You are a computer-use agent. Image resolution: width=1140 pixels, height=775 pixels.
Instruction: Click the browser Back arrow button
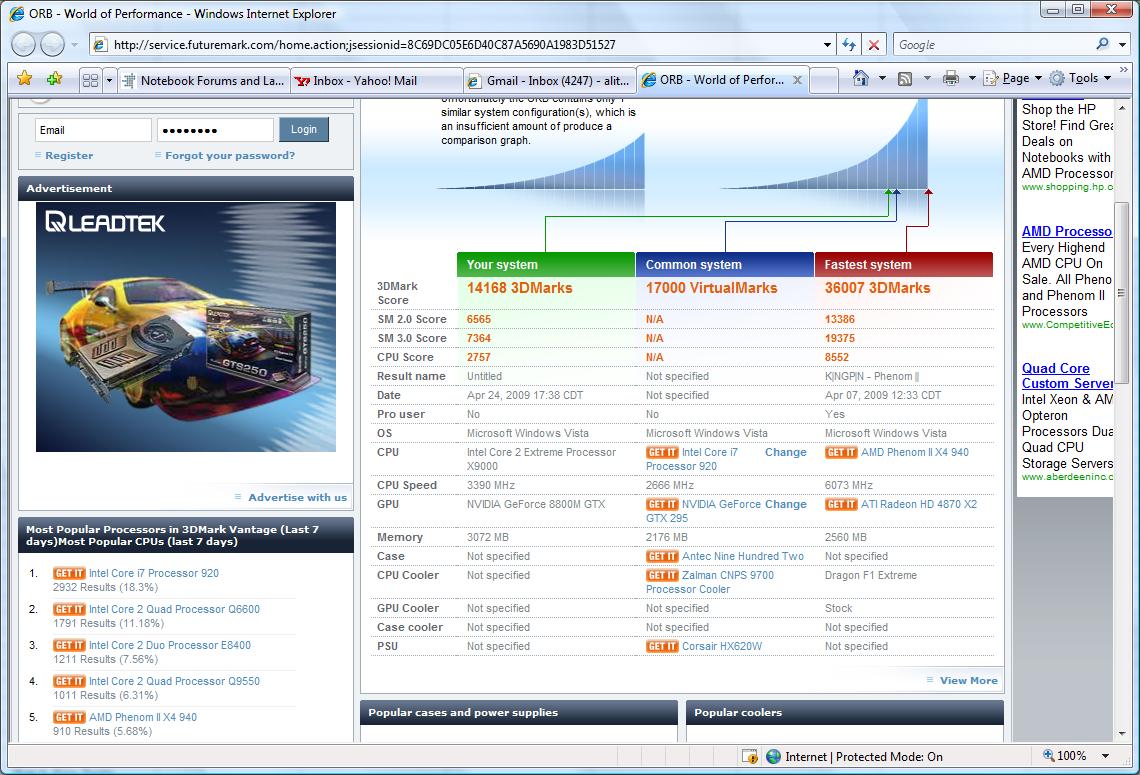click(23, 44)
